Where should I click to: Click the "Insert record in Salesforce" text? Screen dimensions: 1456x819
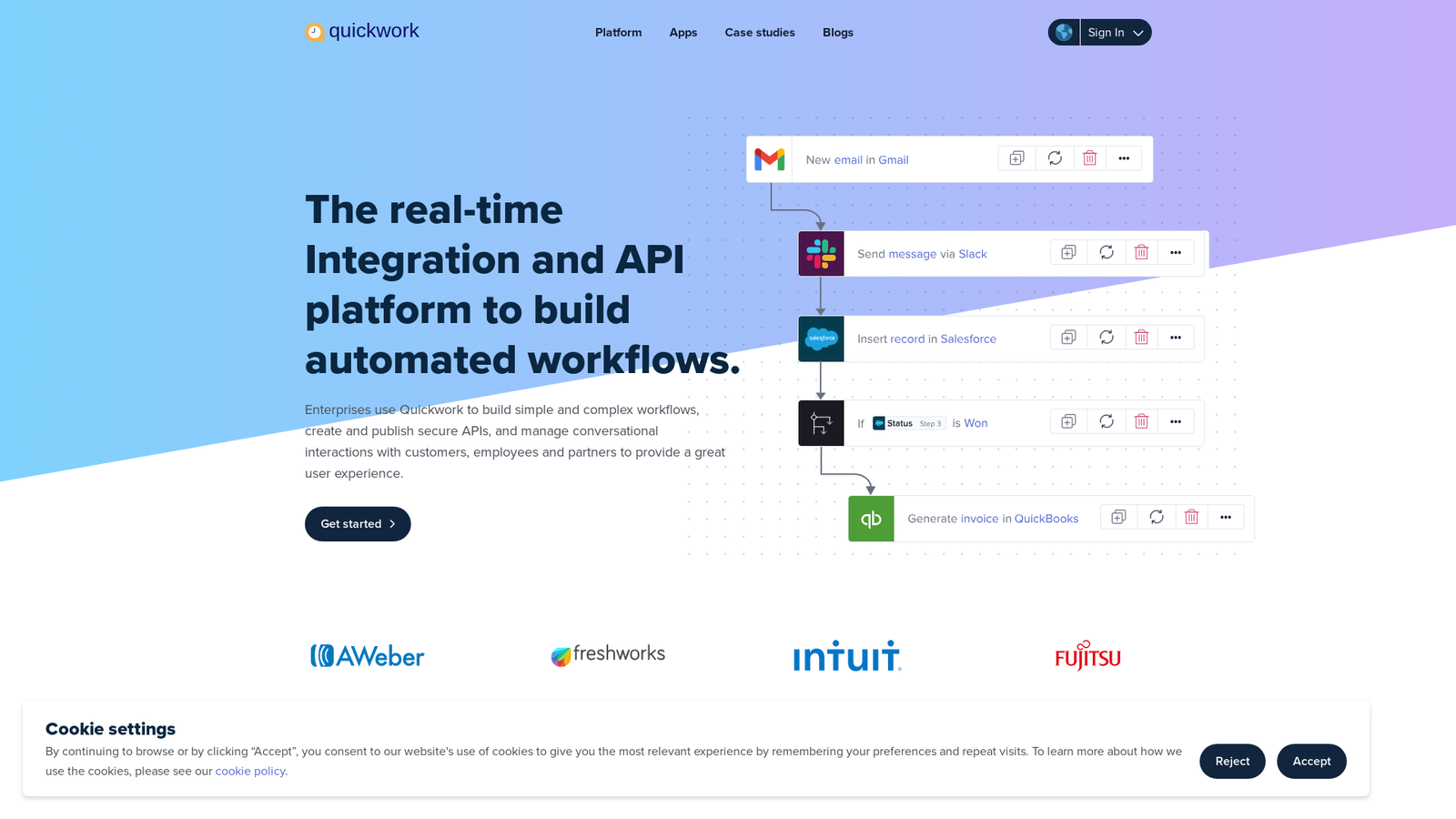click(926, 339)
